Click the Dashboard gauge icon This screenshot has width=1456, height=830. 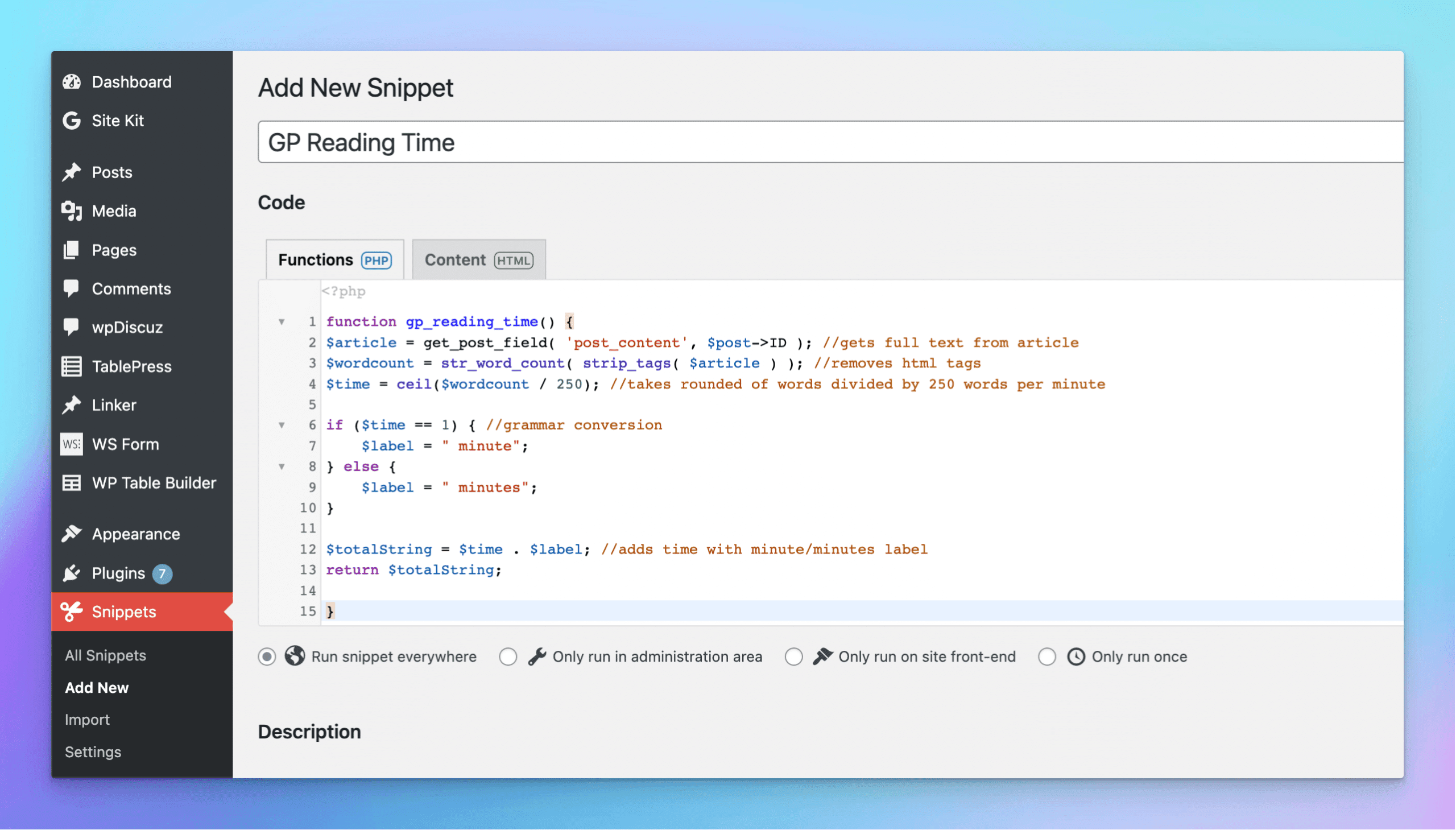72,82
